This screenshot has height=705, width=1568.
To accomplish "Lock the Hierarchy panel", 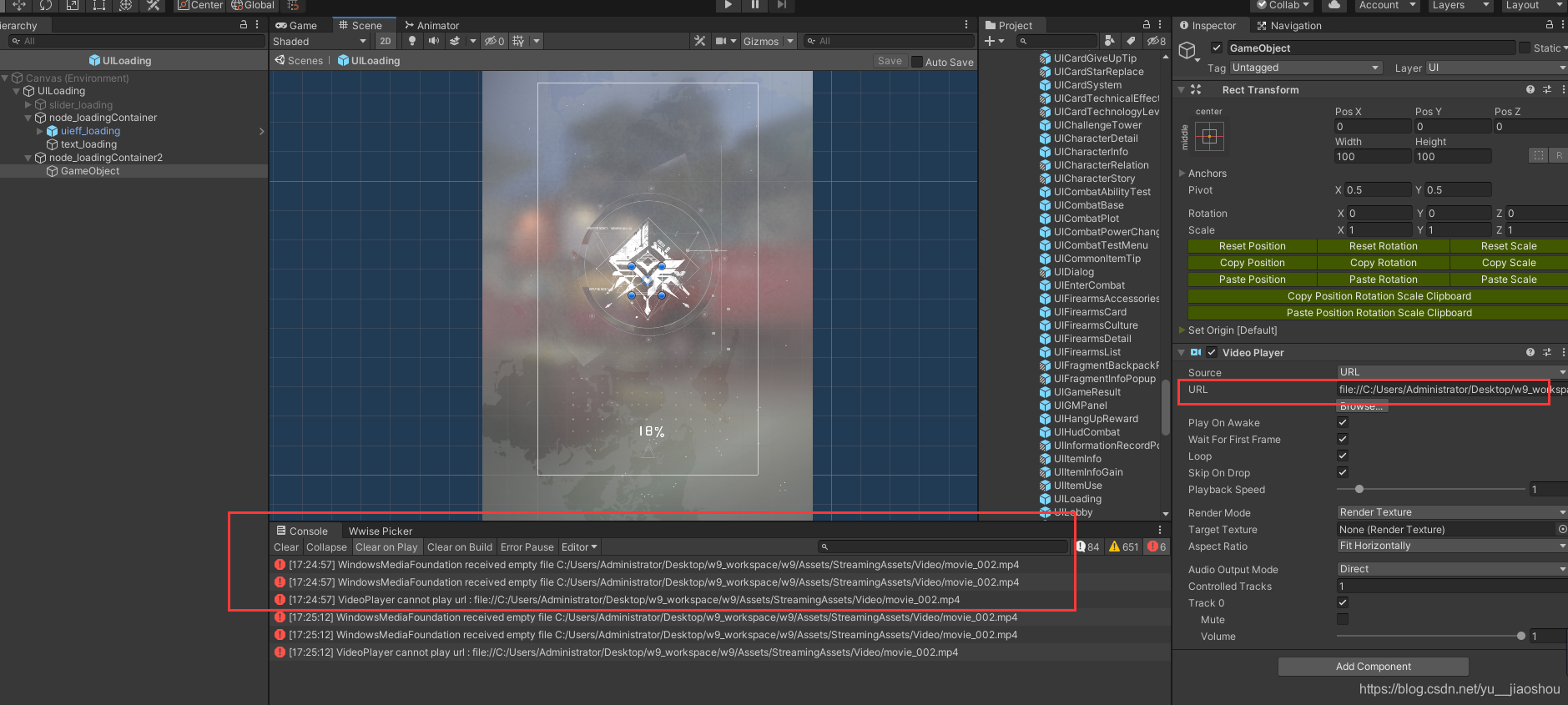I will 244,25.
